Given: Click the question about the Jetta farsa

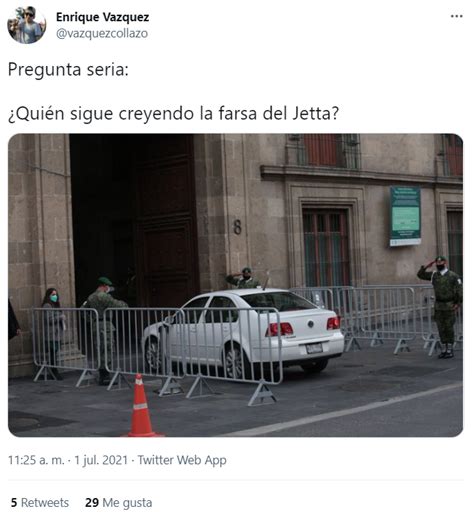Looking at the screenshot, I should pos(173,114).
